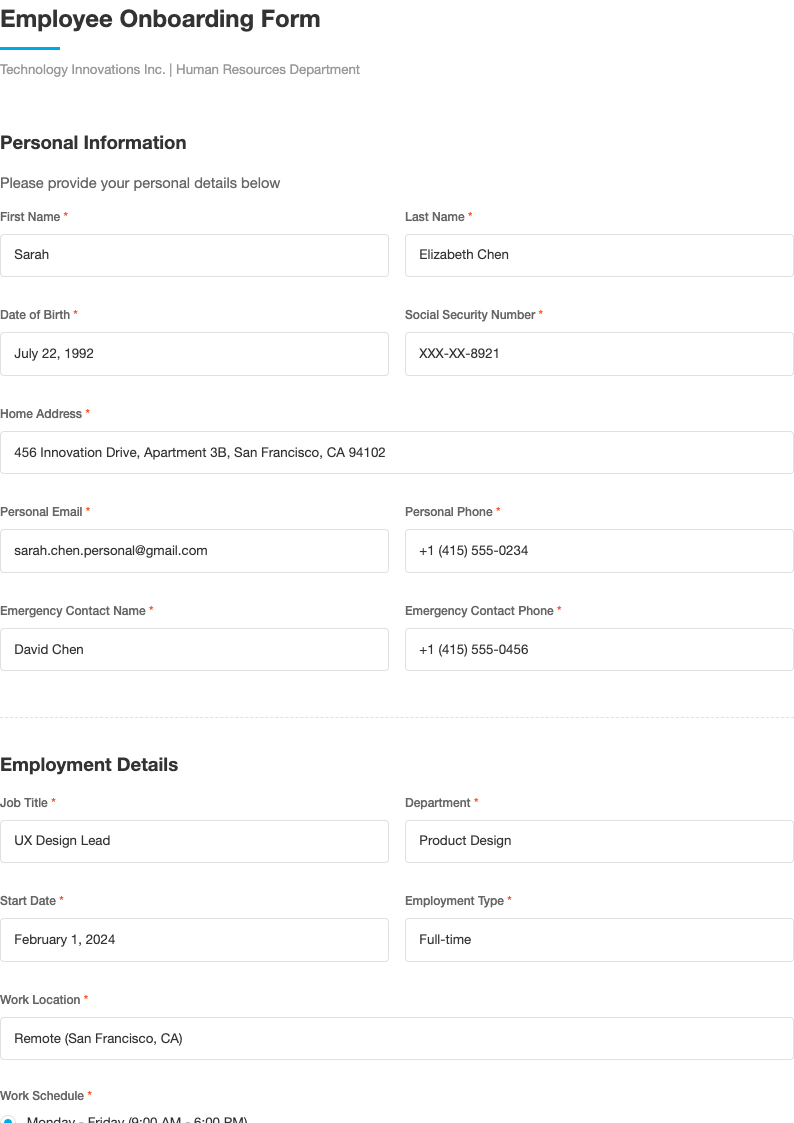The image size is (794, 1123).
Task: Click the Work Location input field
Action: [397, 1038]
